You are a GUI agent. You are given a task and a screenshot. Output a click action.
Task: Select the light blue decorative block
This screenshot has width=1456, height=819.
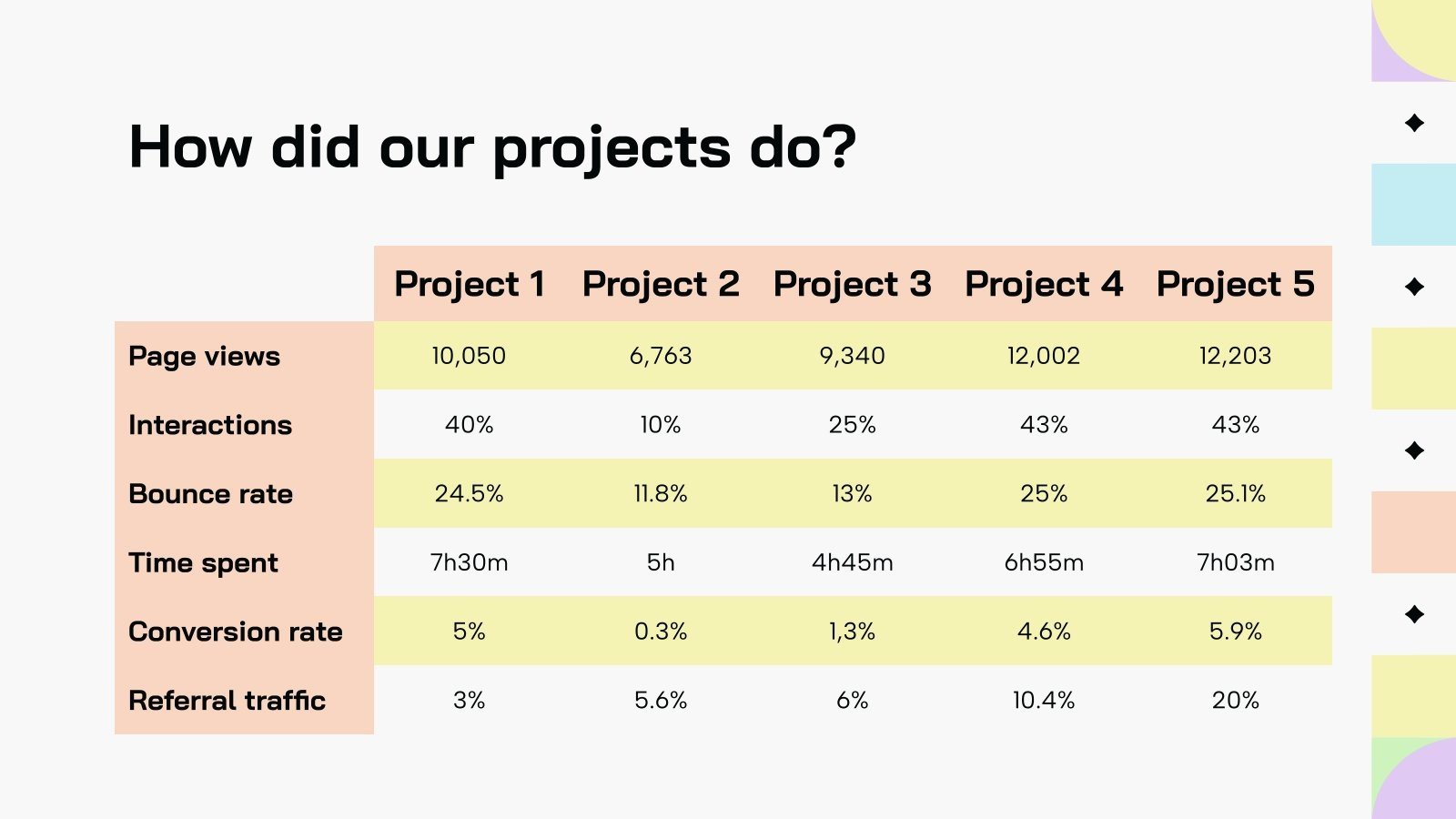1414,205
